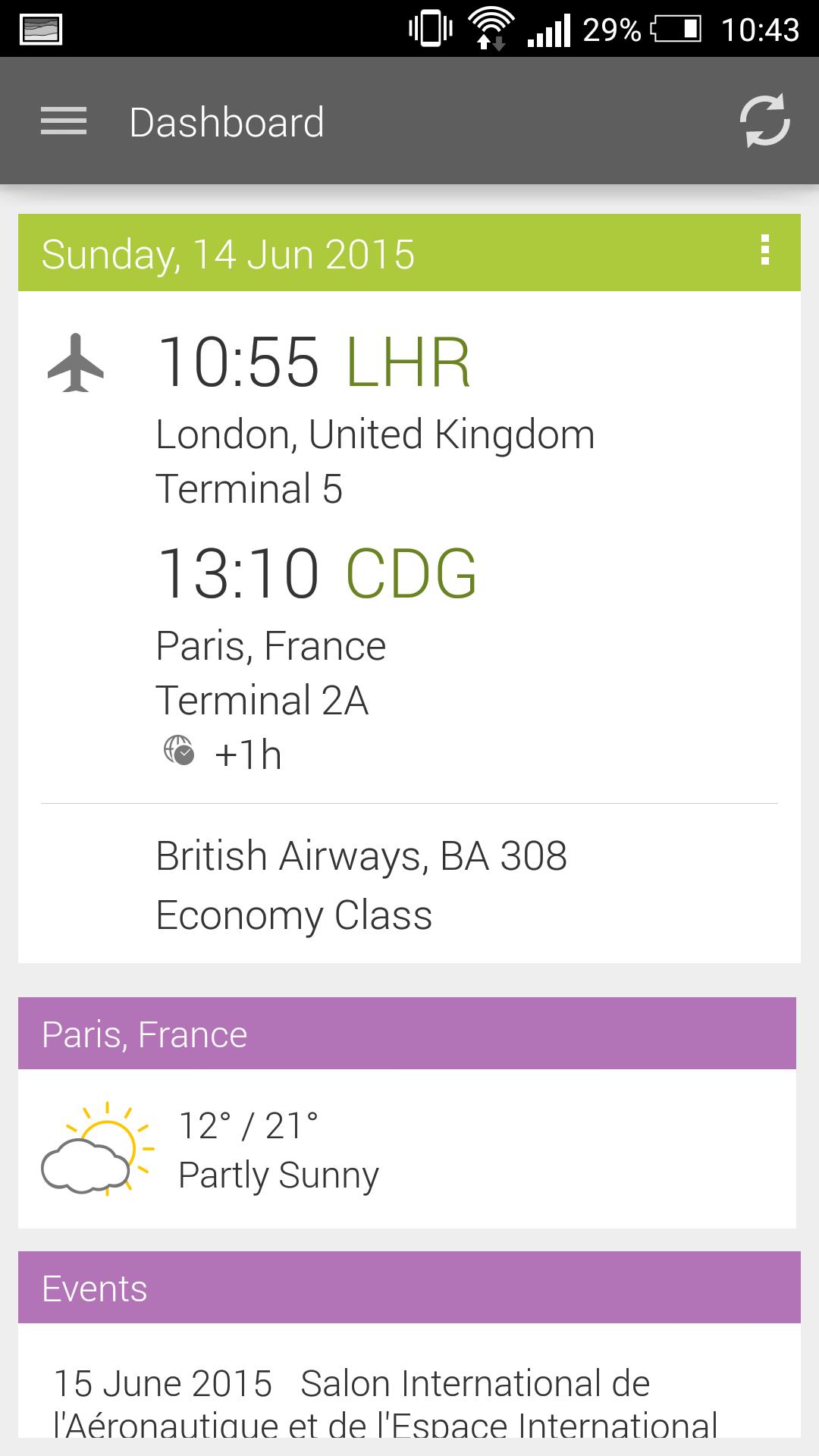Tap the battery status icon
Viewport: 819px width, 1456px height.
(676, 30)
